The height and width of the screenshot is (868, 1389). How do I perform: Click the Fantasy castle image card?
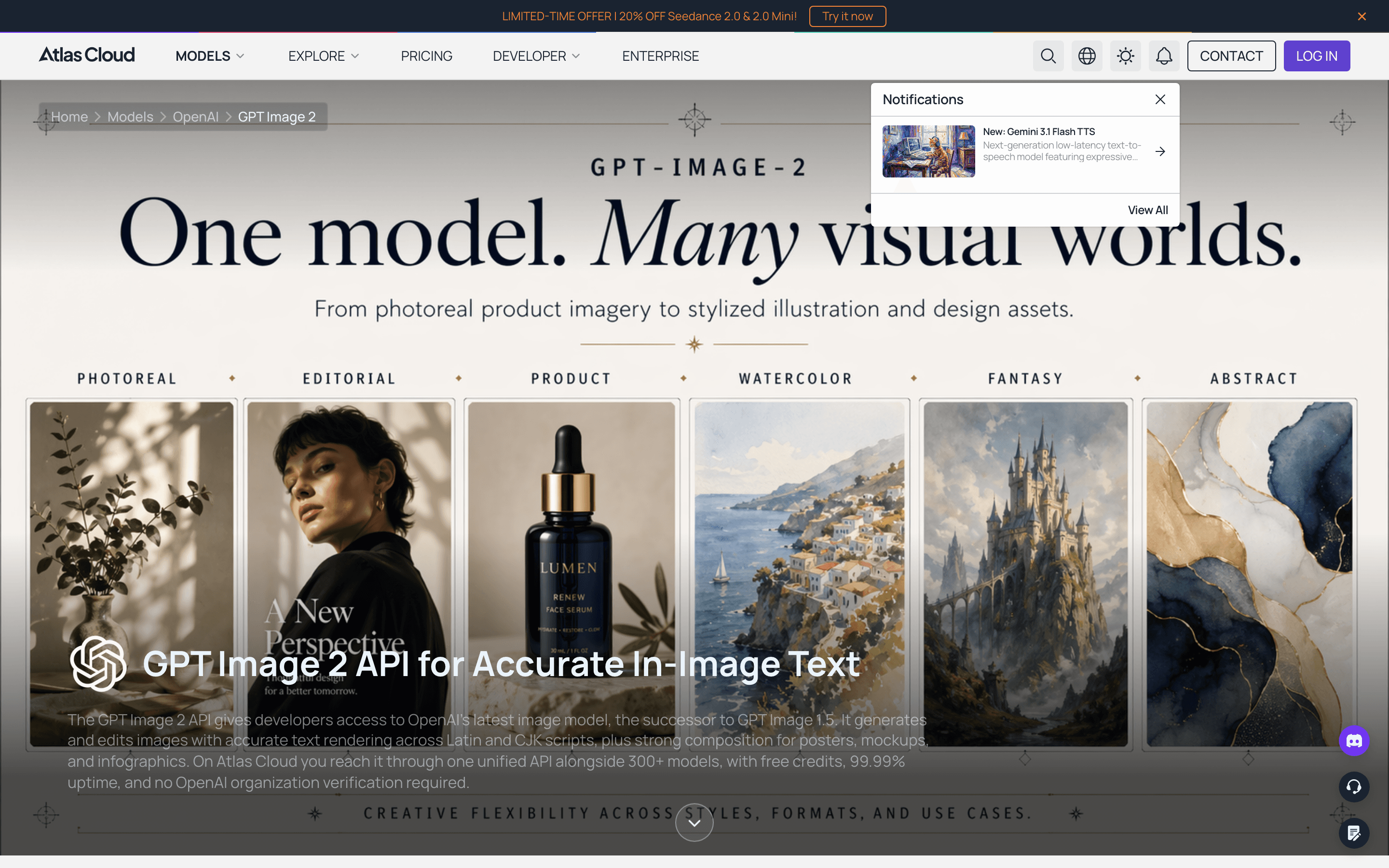click(1026, 574)
